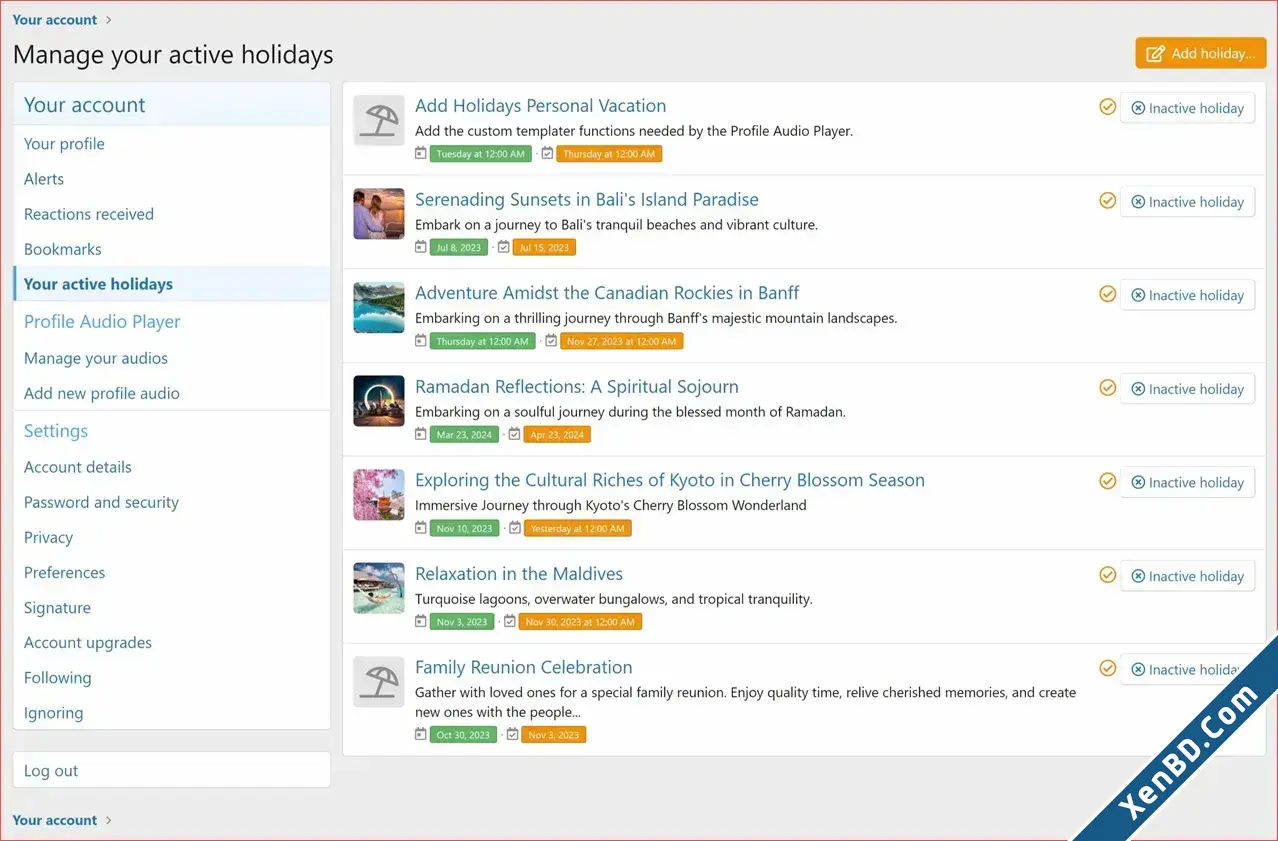Open the Family Reunion Celebration title
1278x841 pixels.
tap(524, 667)
